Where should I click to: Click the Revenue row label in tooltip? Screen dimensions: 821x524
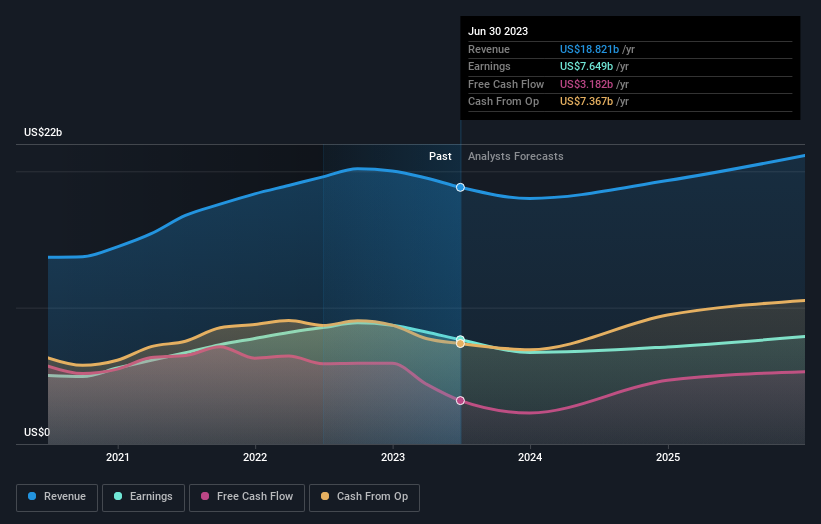(x=489, y=49)
